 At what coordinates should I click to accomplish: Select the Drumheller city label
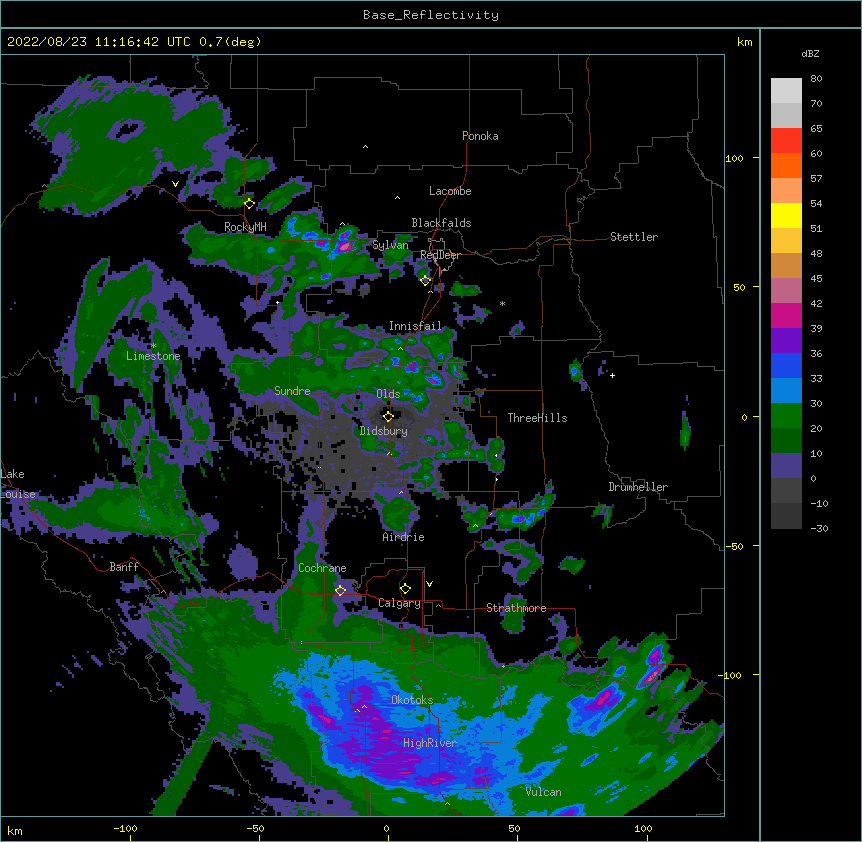[x=638, y=487]
